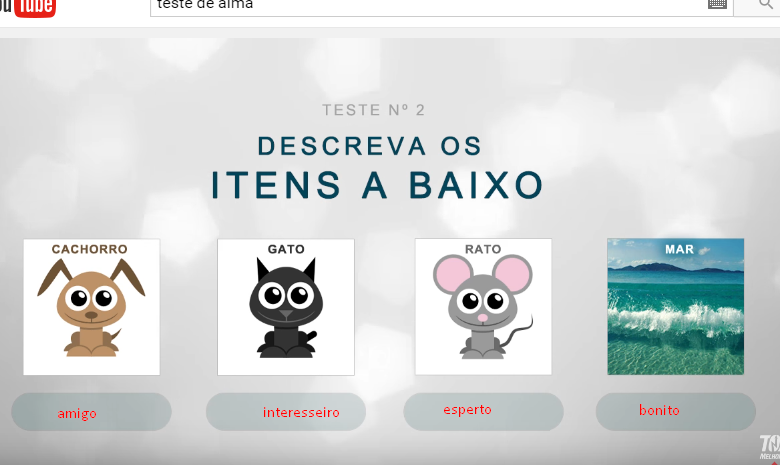
Task: Click the RATO label text
Action: coord(483,249)
